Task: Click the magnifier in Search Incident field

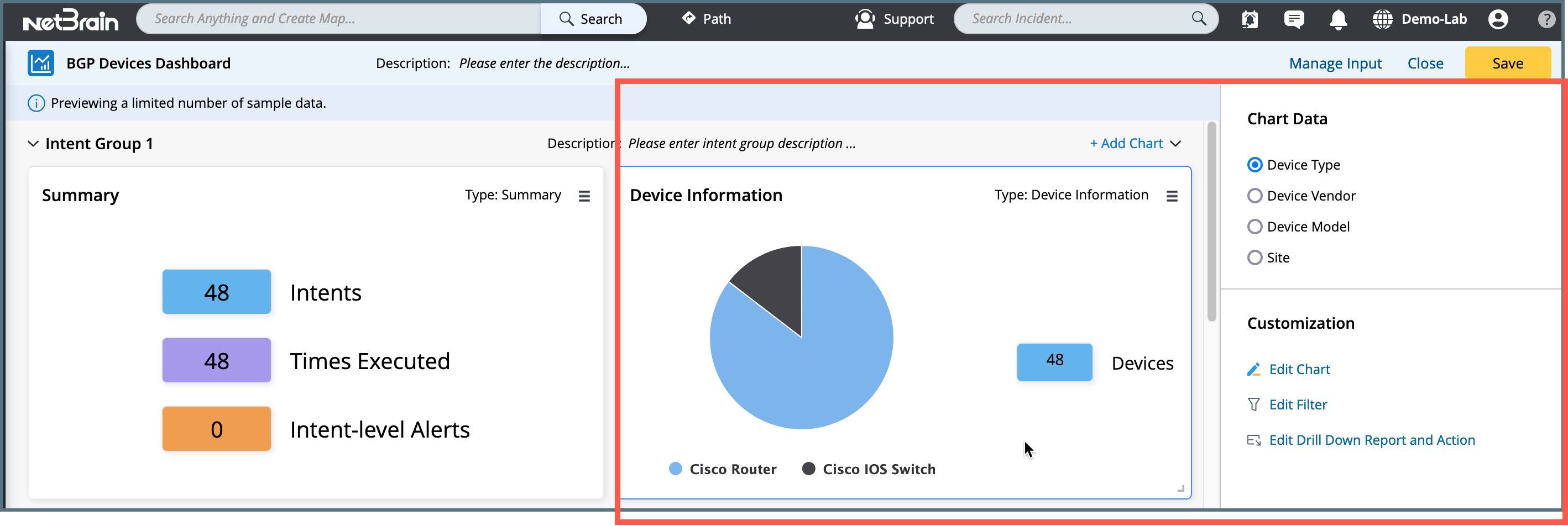Action: [1199, 19]
